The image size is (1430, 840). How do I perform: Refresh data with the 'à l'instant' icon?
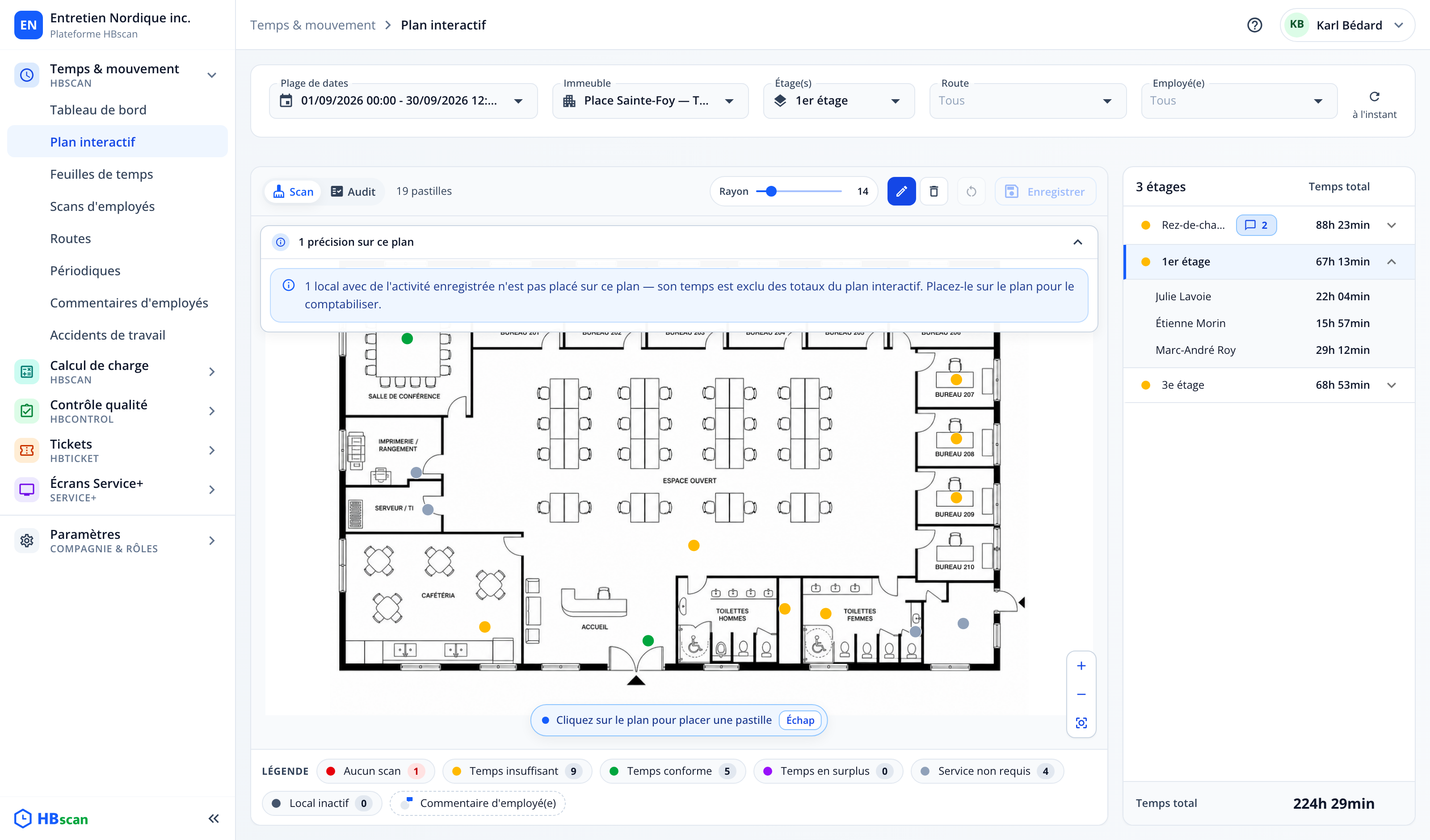(x=1374, y=97)
